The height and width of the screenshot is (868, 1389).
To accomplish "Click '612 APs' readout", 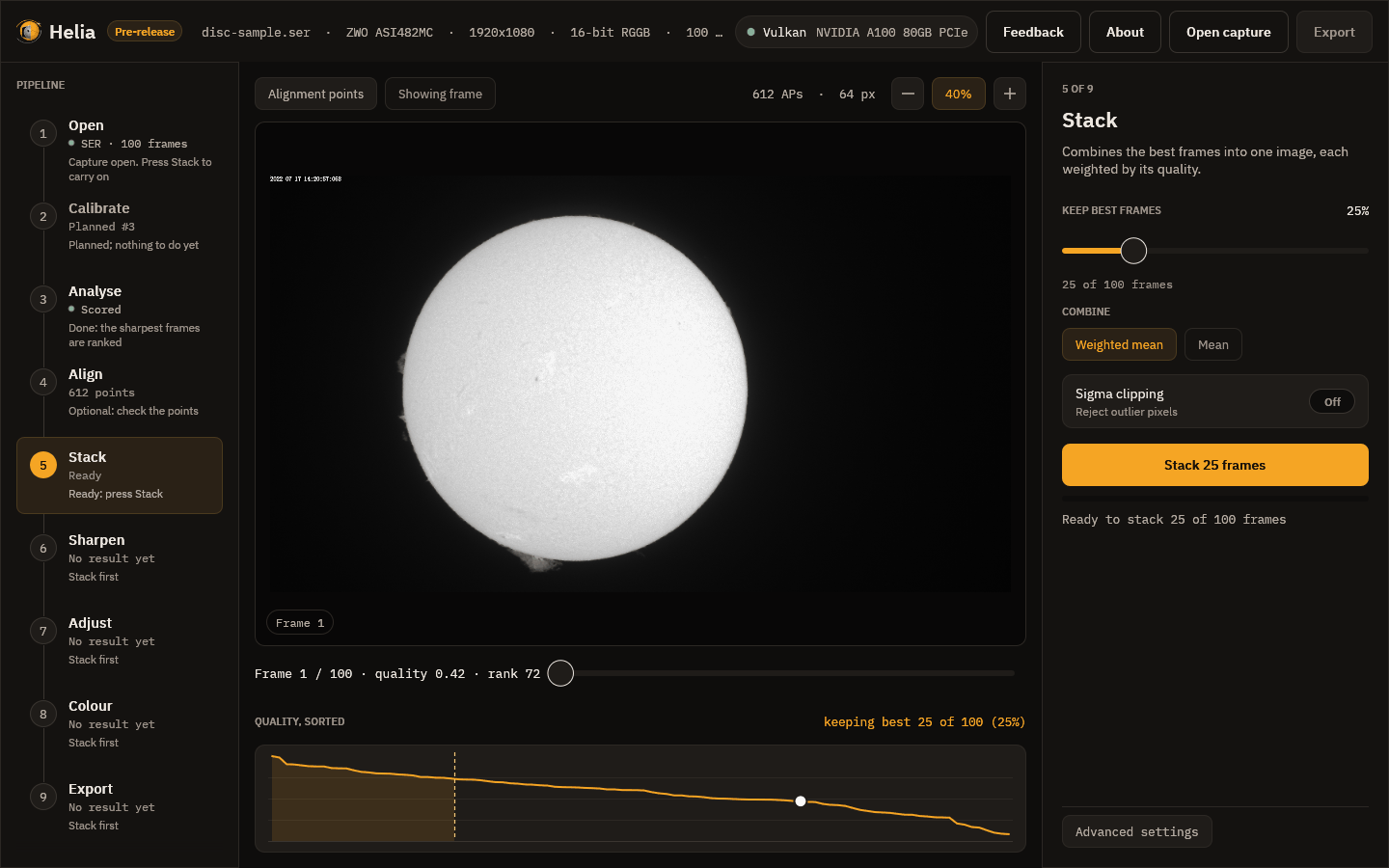I will click(777, 94).
